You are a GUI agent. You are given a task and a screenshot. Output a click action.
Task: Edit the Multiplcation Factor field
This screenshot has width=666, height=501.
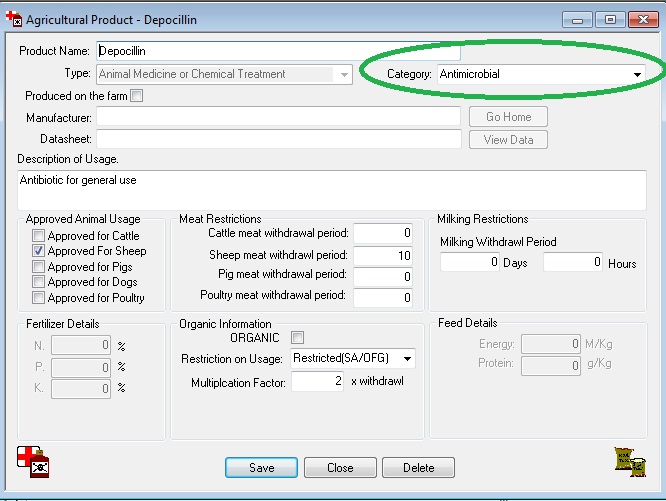coord(317,381)
